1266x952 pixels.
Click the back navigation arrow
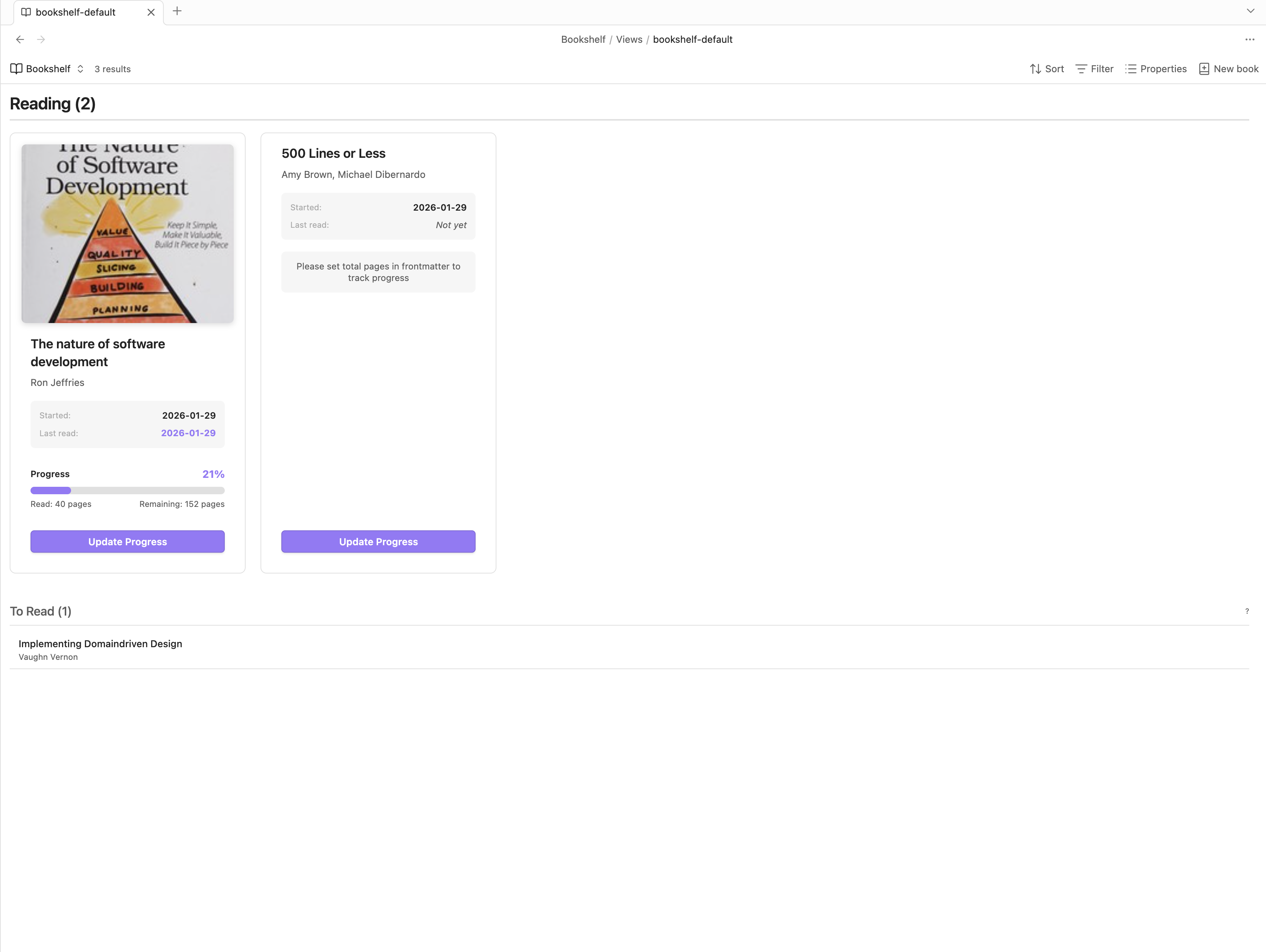[20, 39]
